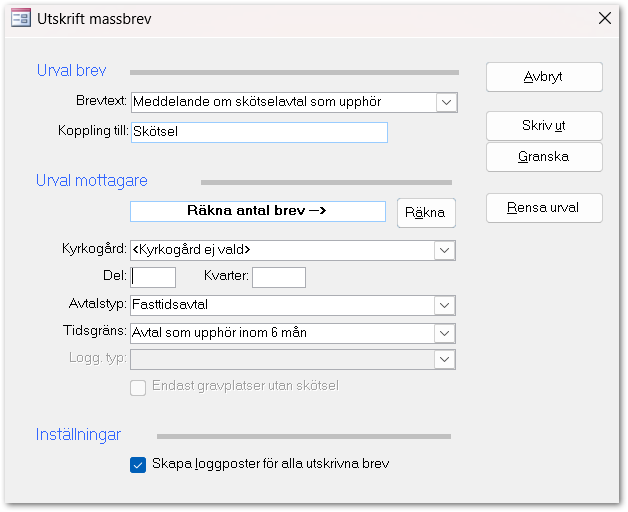Open the Tidsgräns dropdown arrow
The width and height of the screenshot is (628, 512).
pyautogui.click(x=446, y=334)
